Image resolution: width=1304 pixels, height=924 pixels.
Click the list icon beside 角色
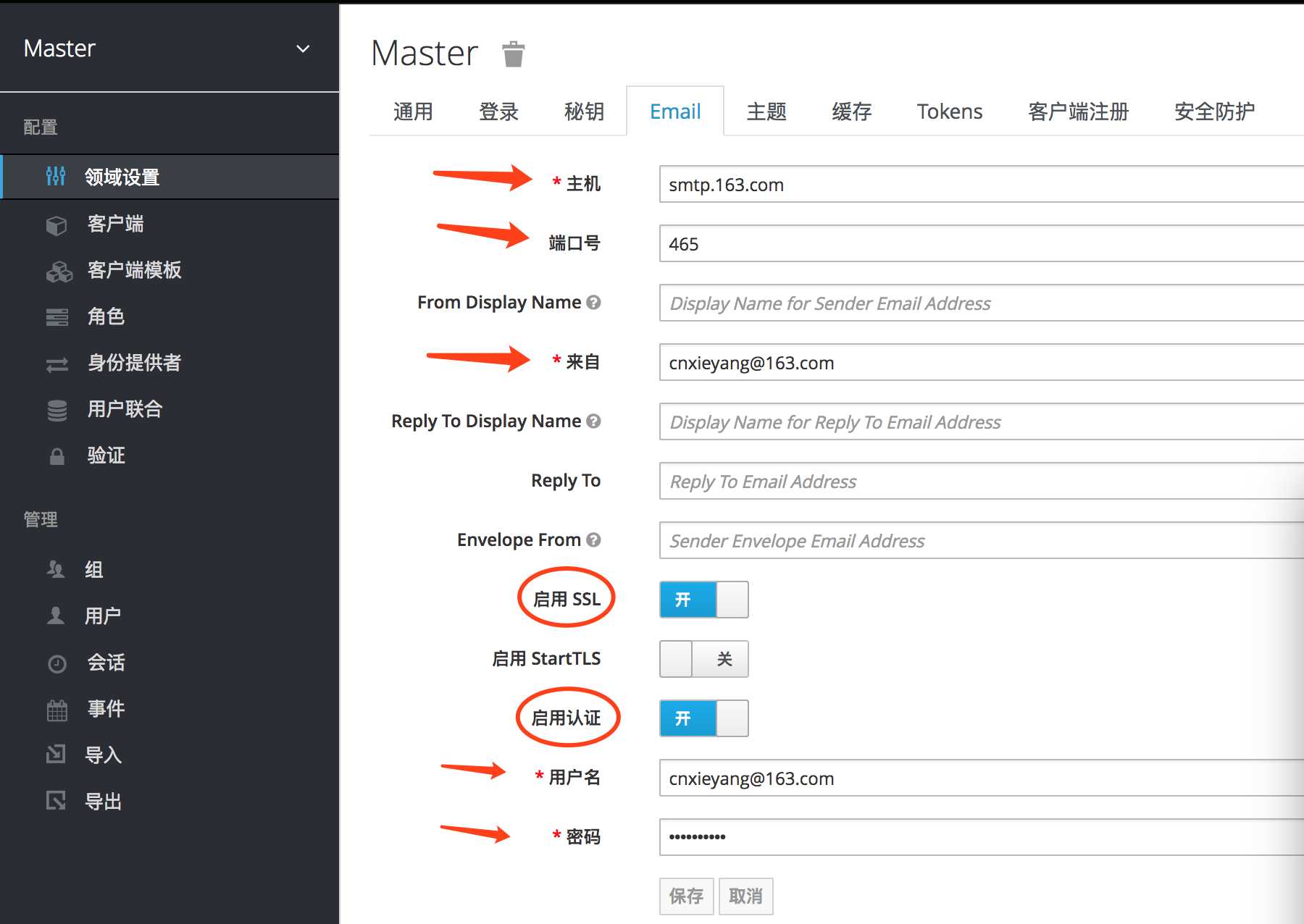(x=57, y=317)
